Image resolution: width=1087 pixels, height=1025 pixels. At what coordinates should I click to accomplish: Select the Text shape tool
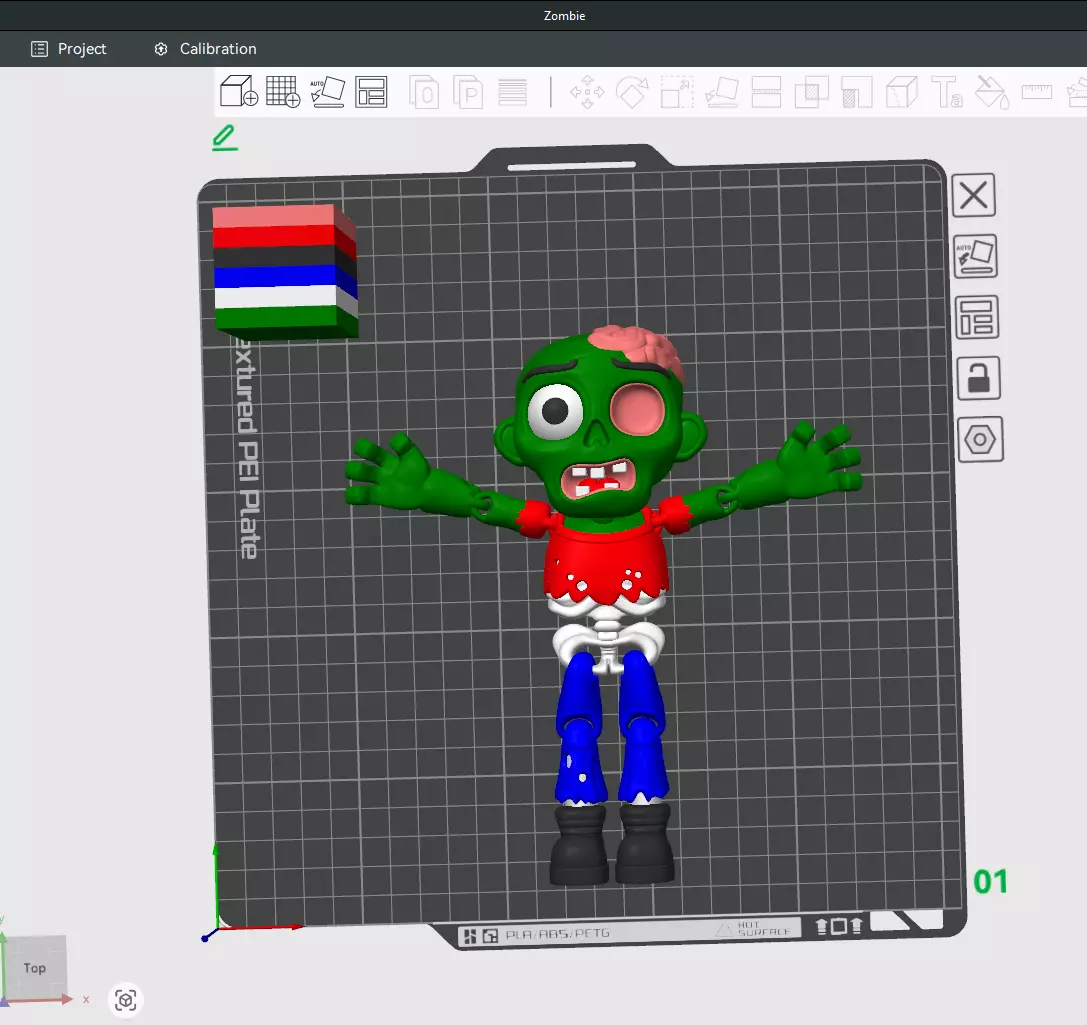[x=946, y=91]
